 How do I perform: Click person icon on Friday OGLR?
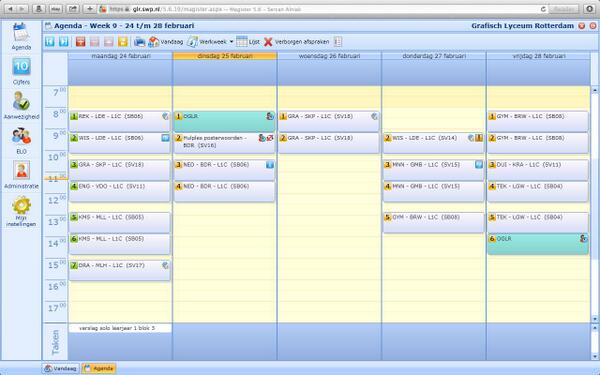583,239
